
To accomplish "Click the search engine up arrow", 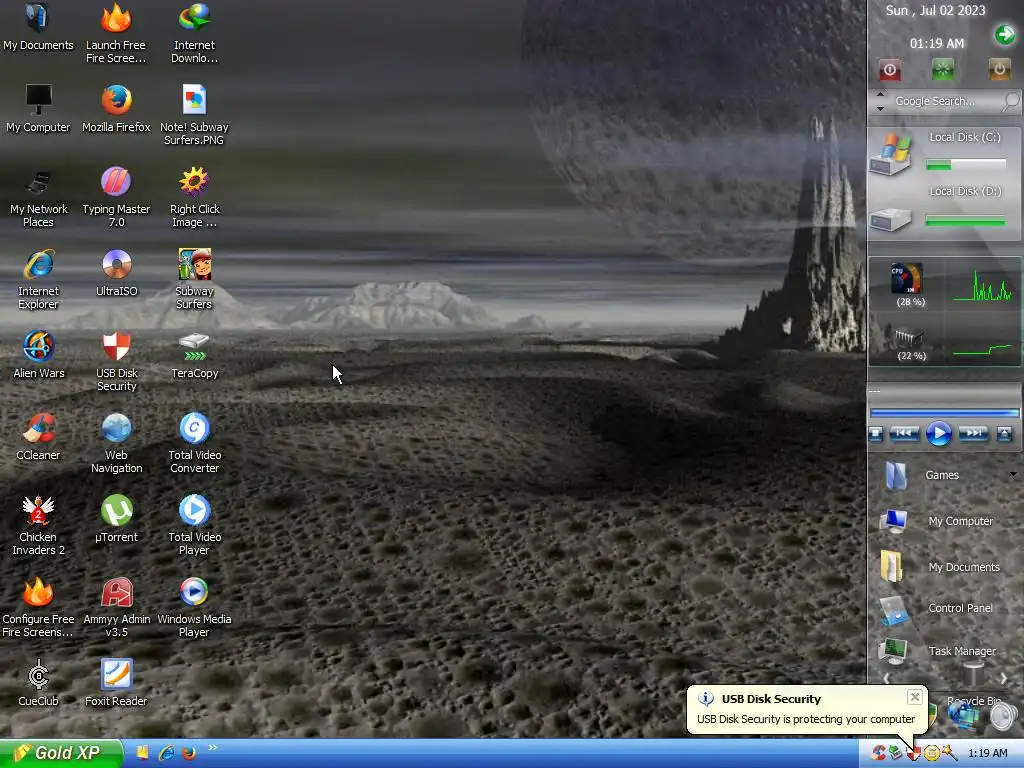I will 880,94.
